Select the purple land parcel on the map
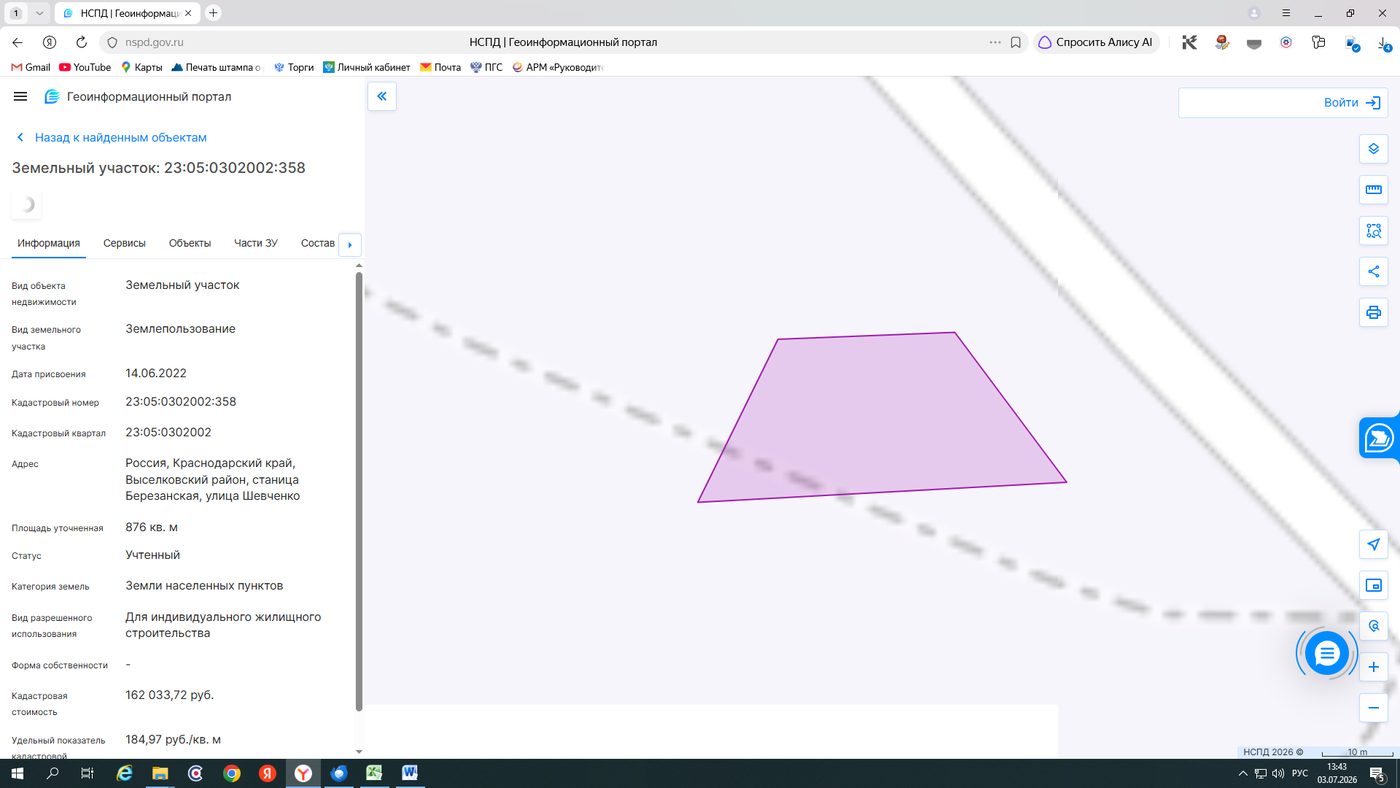 coord(880,420)
